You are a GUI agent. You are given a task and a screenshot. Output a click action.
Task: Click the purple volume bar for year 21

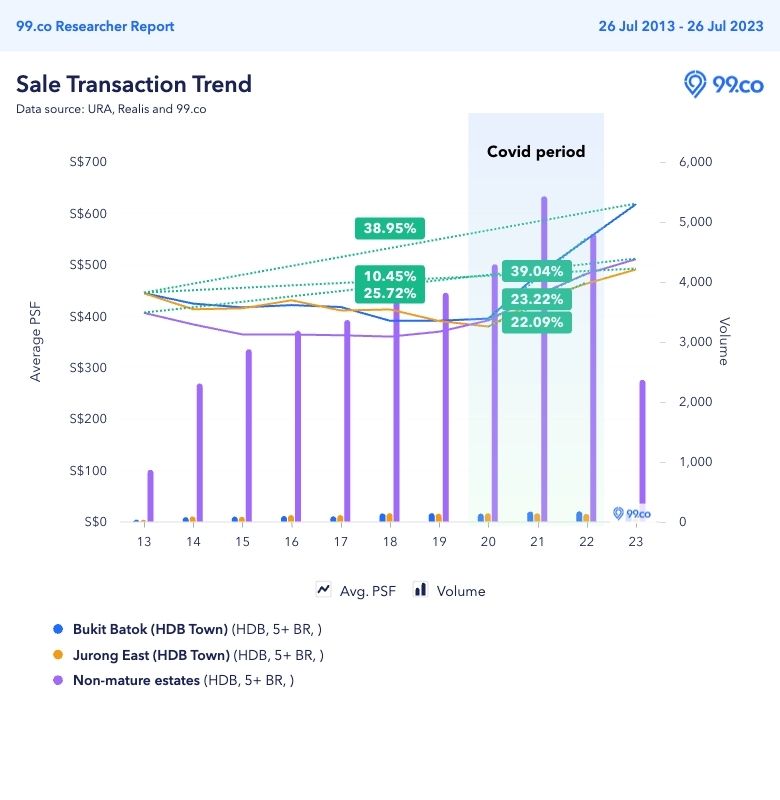[x=544, y=359]
